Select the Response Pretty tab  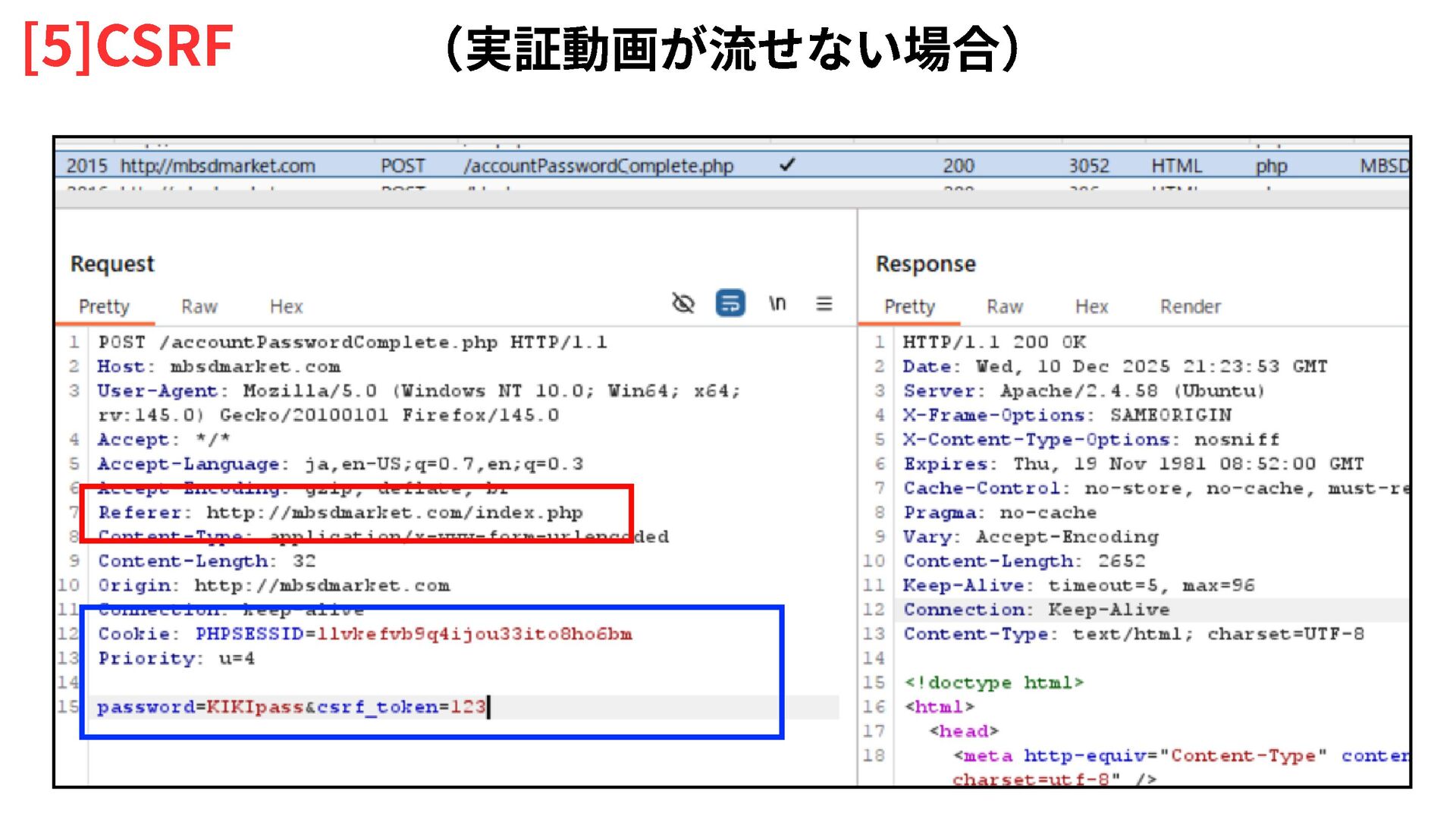(908, 306)
